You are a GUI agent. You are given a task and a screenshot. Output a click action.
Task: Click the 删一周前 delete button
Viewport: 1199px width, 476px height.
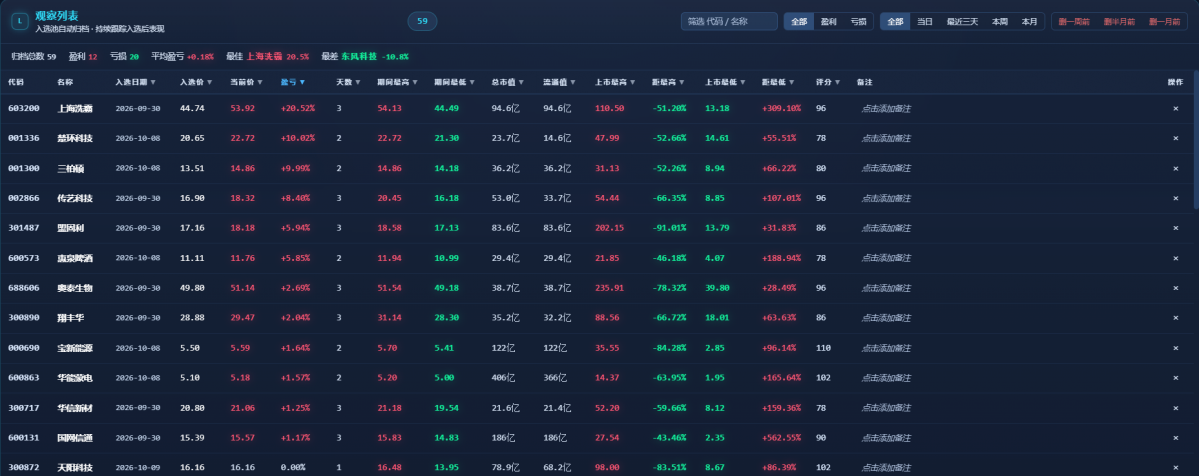coord(1074,21)
